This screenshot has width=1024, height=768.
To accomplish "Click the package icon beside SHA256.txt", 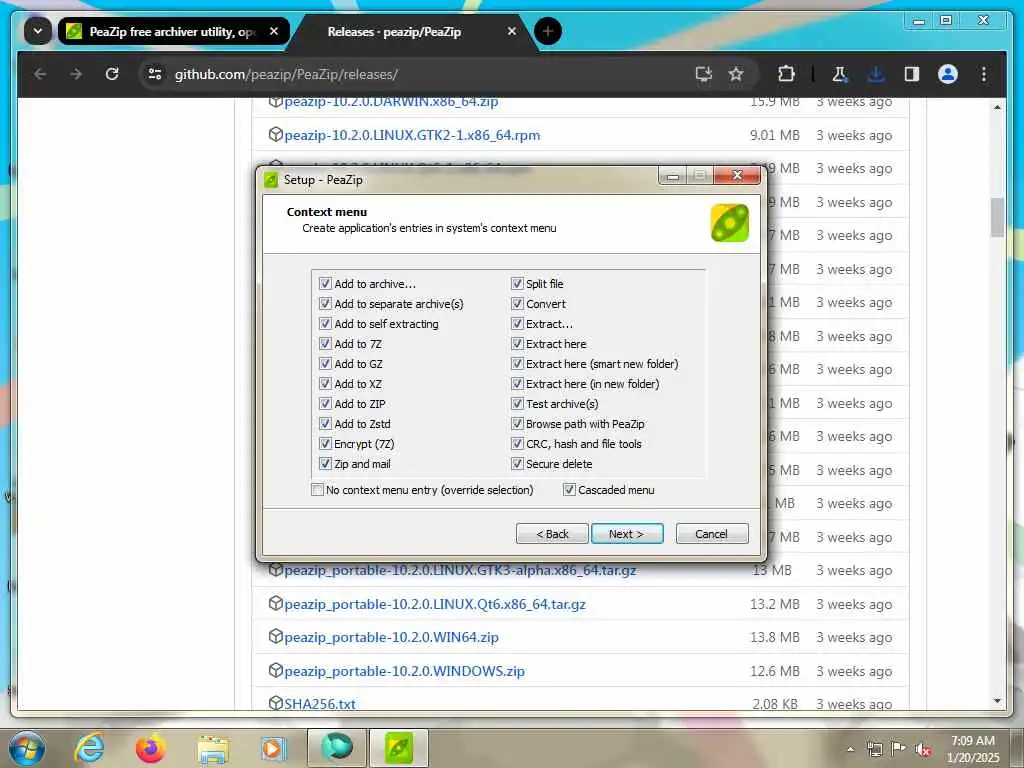I will 276,703.
